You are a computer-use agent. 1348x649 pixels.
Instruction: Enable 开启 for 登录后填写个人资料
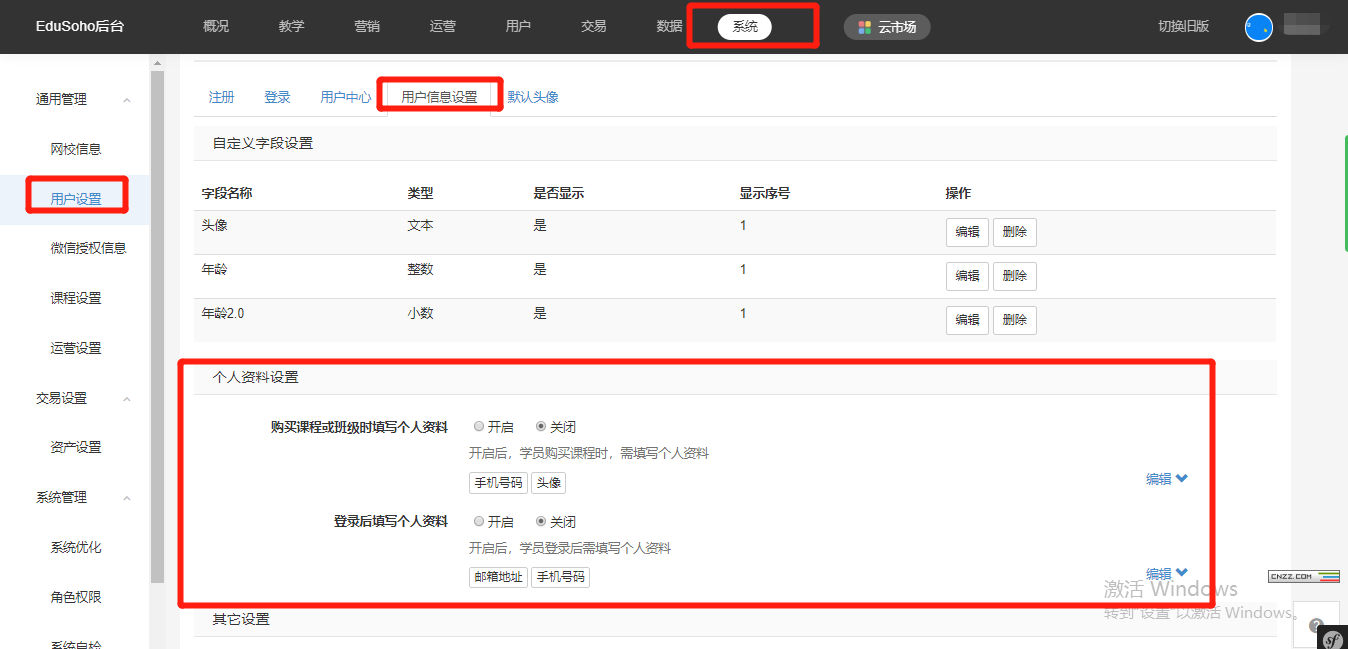pyautogui.click(x=479, y=522)
